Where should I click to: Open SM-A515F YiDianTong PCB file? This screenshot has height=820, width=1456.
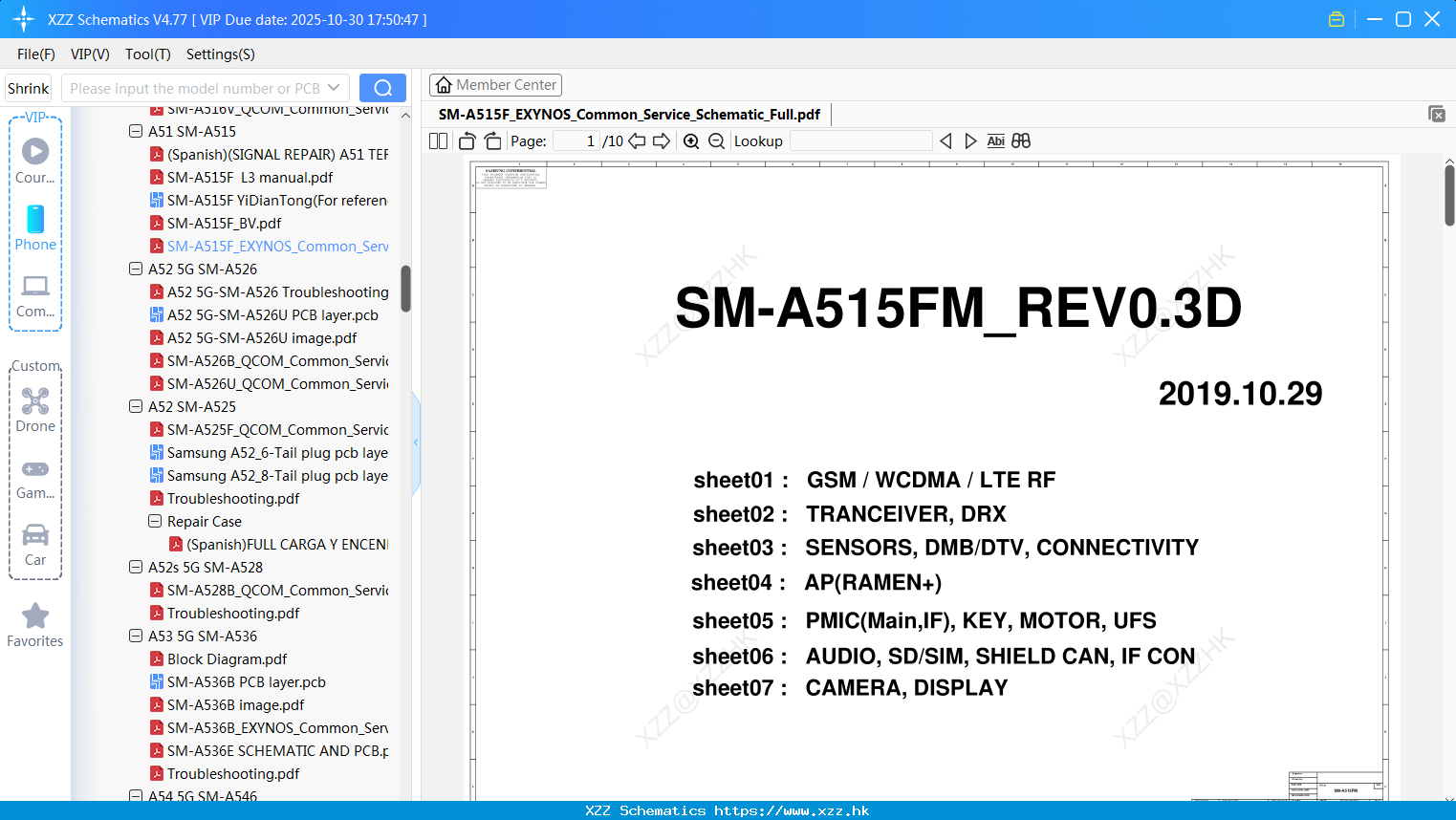(269, 201)
